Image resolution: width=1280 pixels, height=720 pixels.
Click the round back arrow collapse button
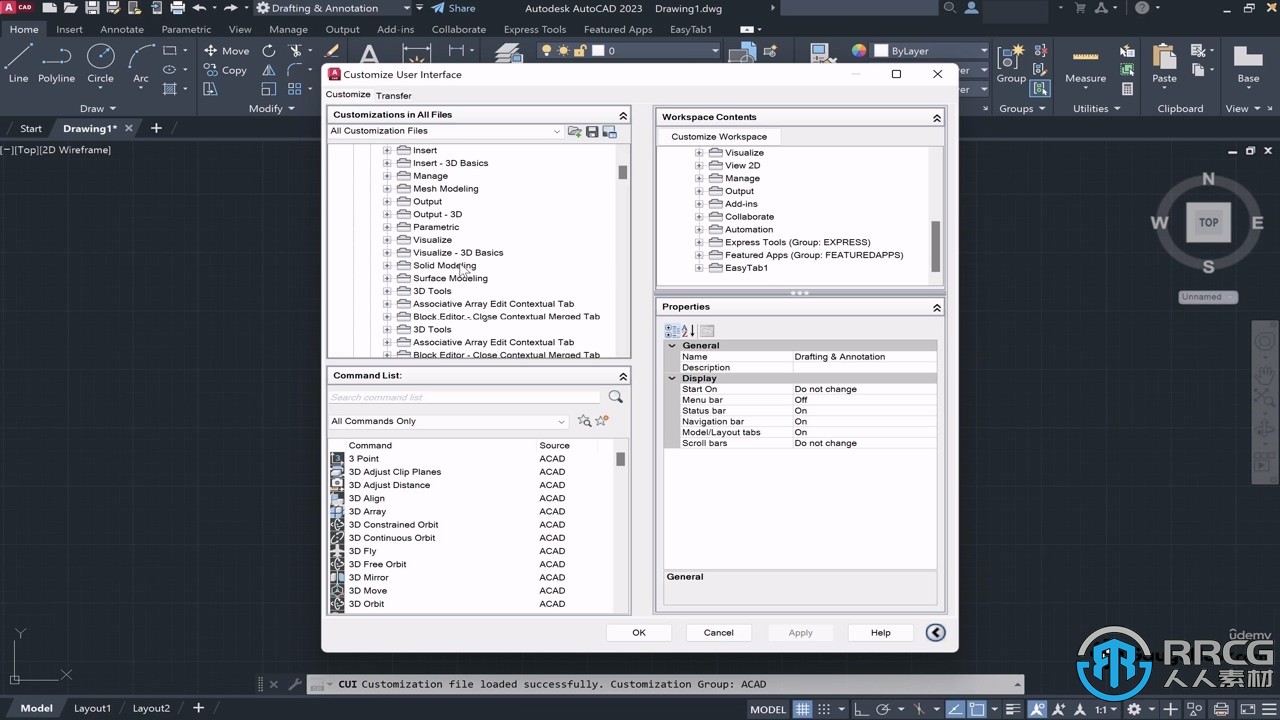click(x=935, y=632)
